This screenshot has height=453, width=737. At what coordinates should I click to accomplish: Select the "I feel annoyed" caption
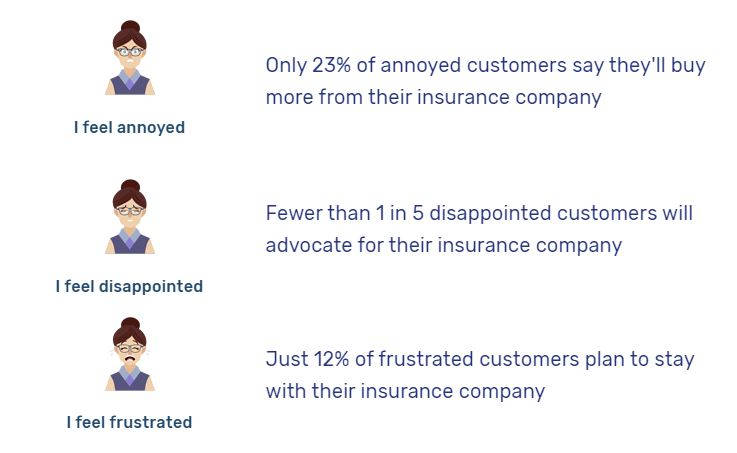(129, 128)
